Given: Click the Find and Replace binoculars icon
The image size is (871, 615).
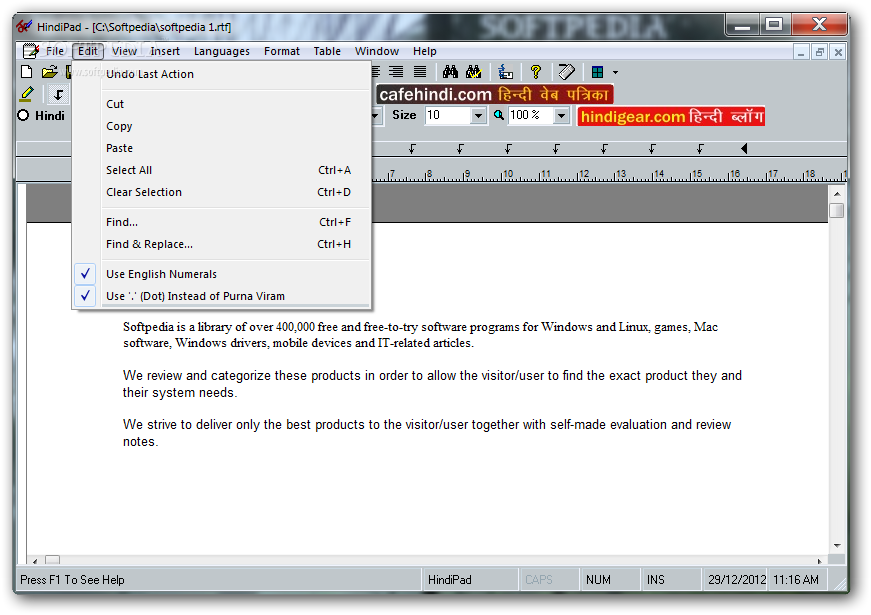Looking at the screenshot, I should click(x=473, y=72).
